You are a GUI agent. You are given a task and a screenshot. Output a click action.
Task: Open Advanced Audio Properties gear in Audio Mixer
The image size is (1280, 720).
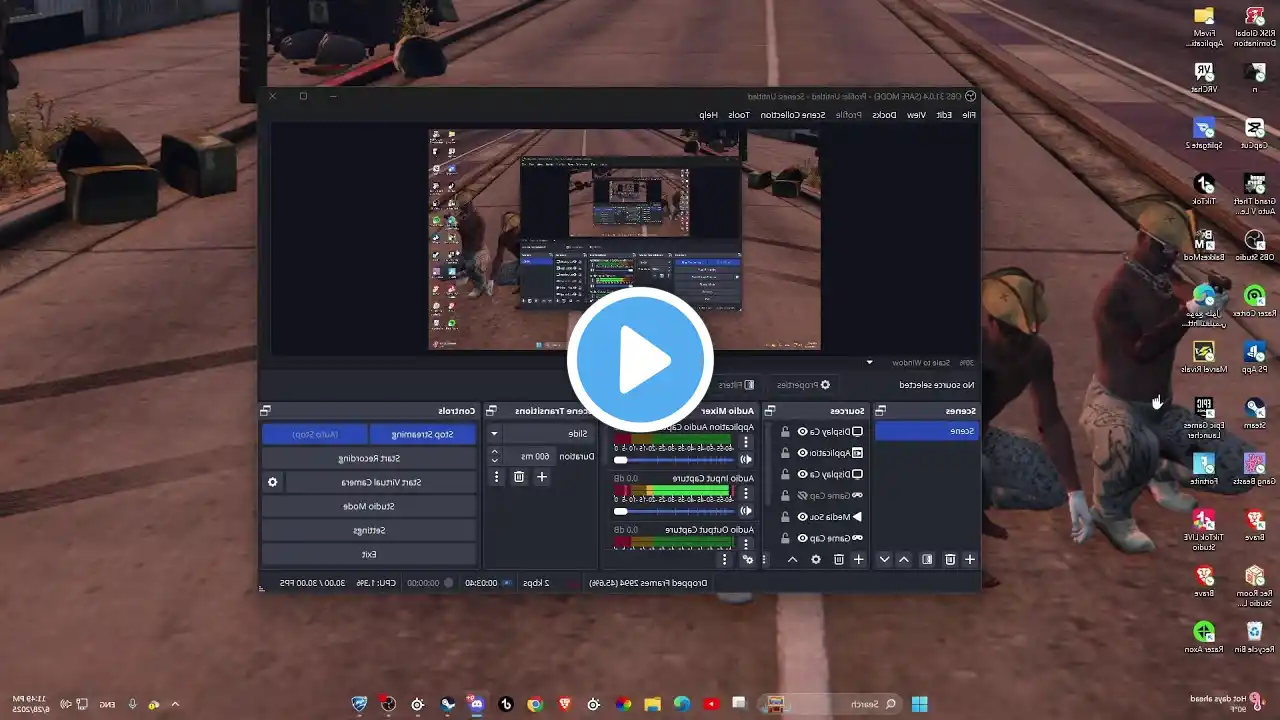(747, 559)
